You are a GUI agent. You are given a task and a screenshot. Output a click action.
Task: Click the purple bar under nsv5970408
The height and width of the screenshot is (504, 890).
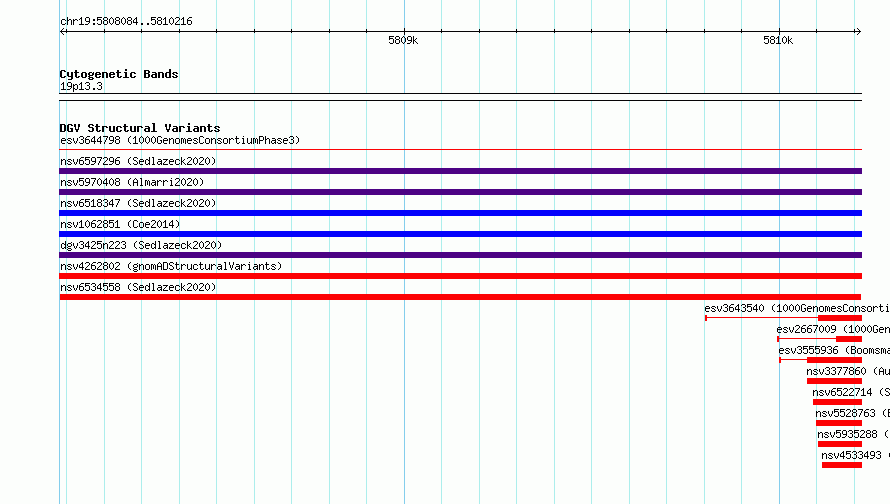pyautogui.click(x=460, y=192)
